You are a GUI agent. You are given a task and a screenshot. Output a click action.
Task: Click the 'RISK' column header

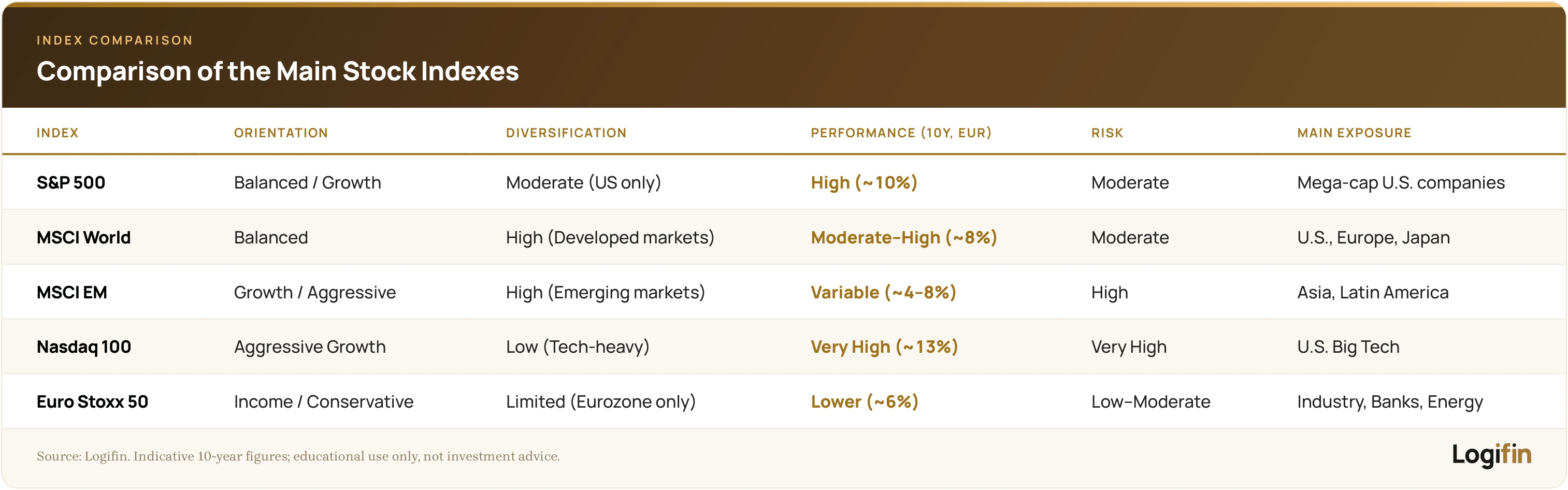click(x=1106, y=133)
